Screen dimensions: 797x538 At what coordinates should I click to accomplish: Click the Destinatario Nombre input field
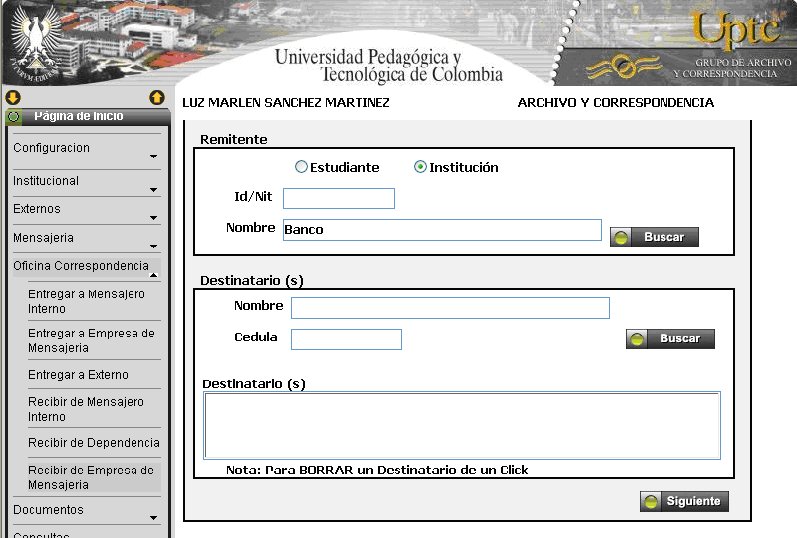coord(450,308)
